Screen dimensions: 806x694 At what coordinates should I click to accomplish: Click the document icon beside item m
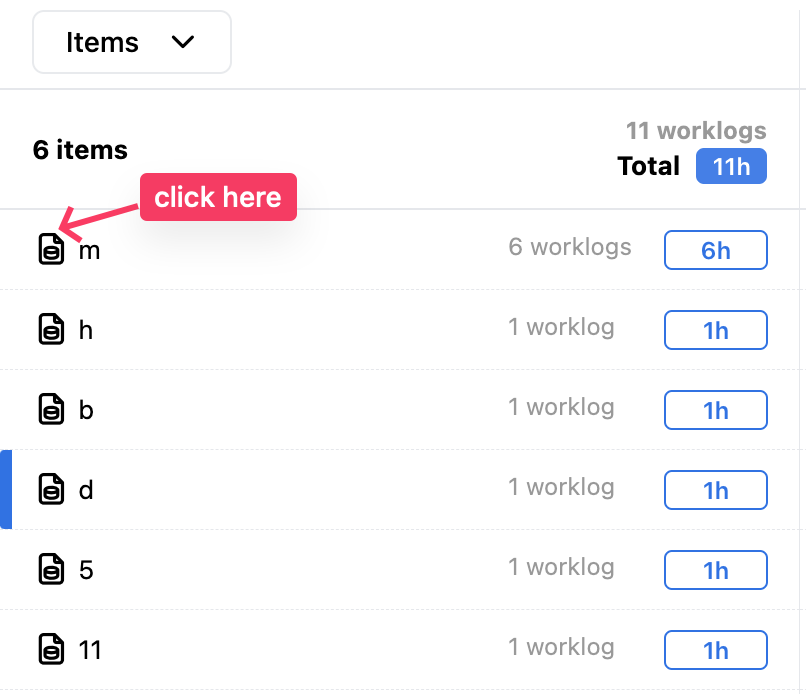tap(51, 249)
